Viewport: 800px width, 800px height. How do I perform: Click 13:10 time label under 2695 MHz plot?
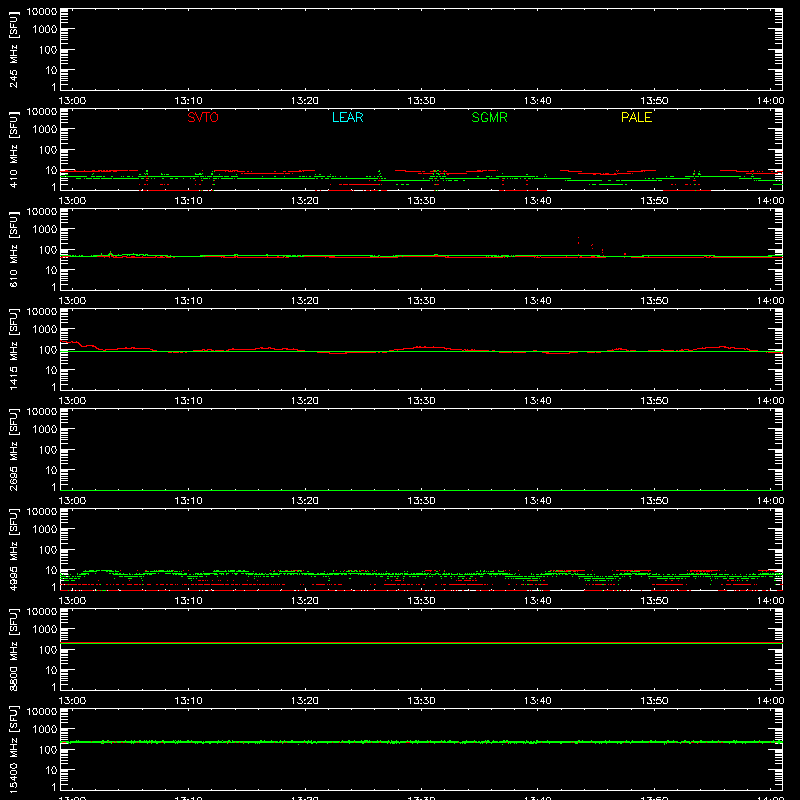188,501
